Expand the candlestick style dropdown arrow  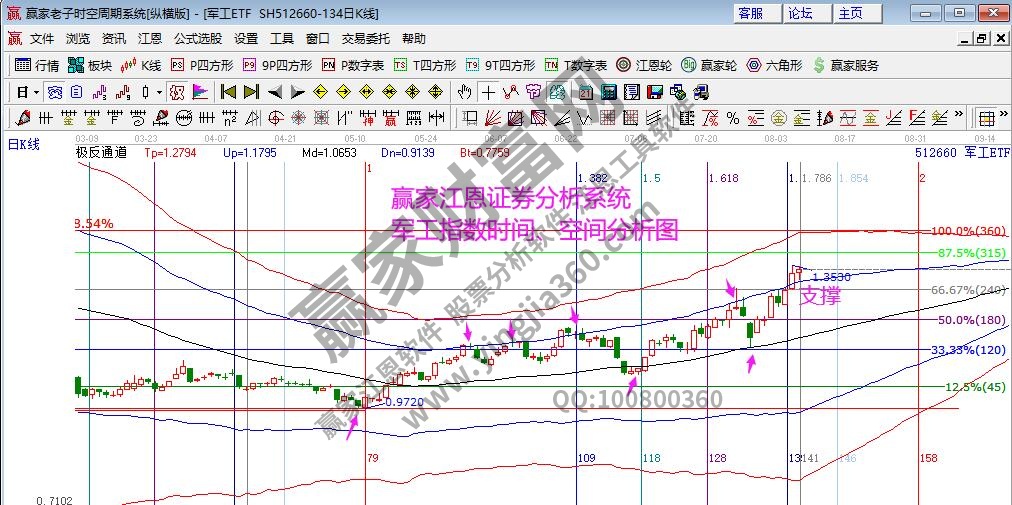160,92
